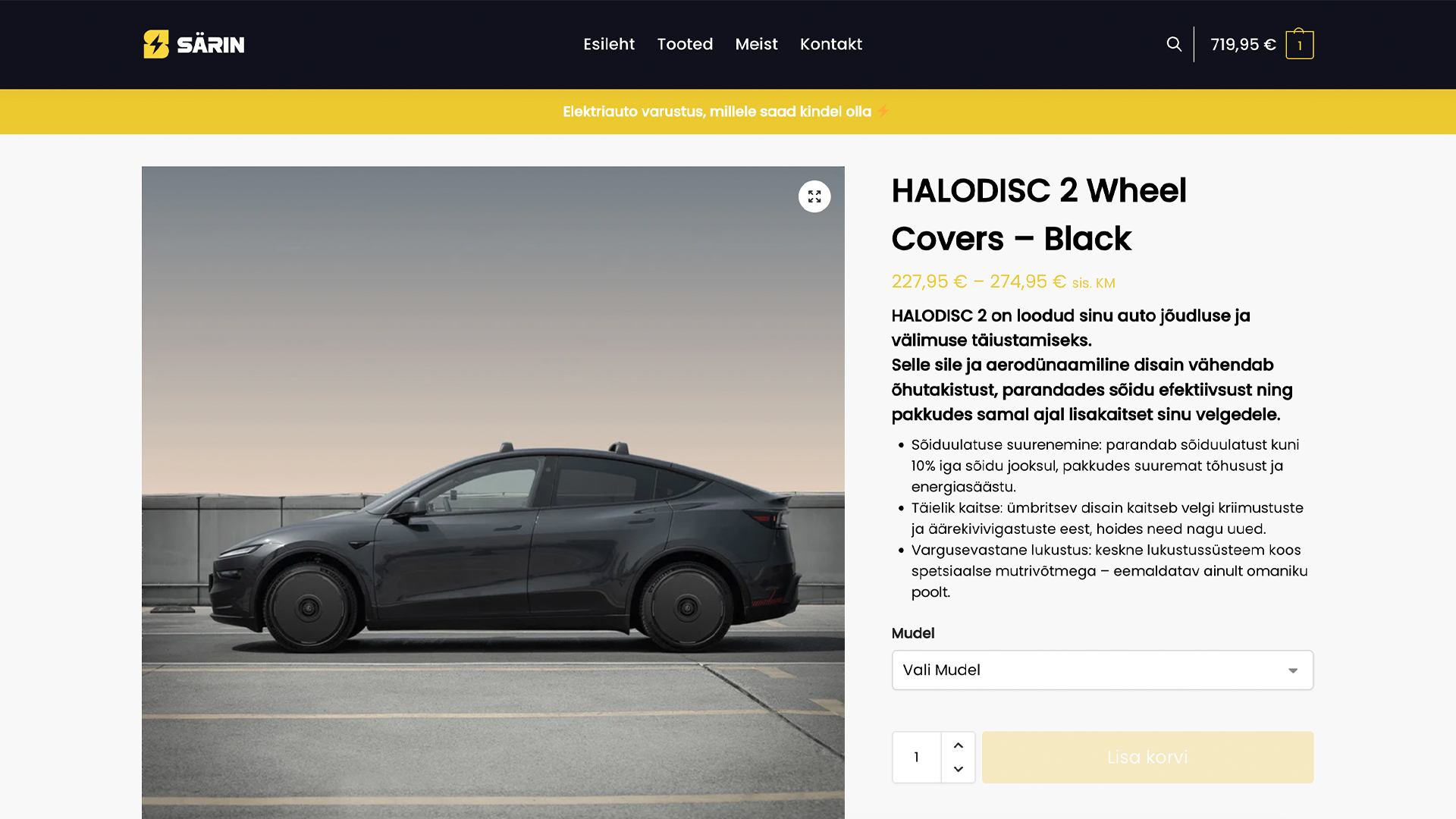Open the Kontakt page
1456x819 pixels.
tap(831, 44)
